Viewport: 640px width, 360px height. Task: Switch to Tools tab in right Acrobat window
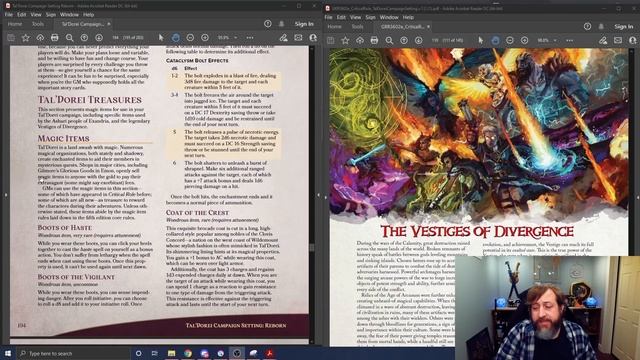tap(358, 27)
